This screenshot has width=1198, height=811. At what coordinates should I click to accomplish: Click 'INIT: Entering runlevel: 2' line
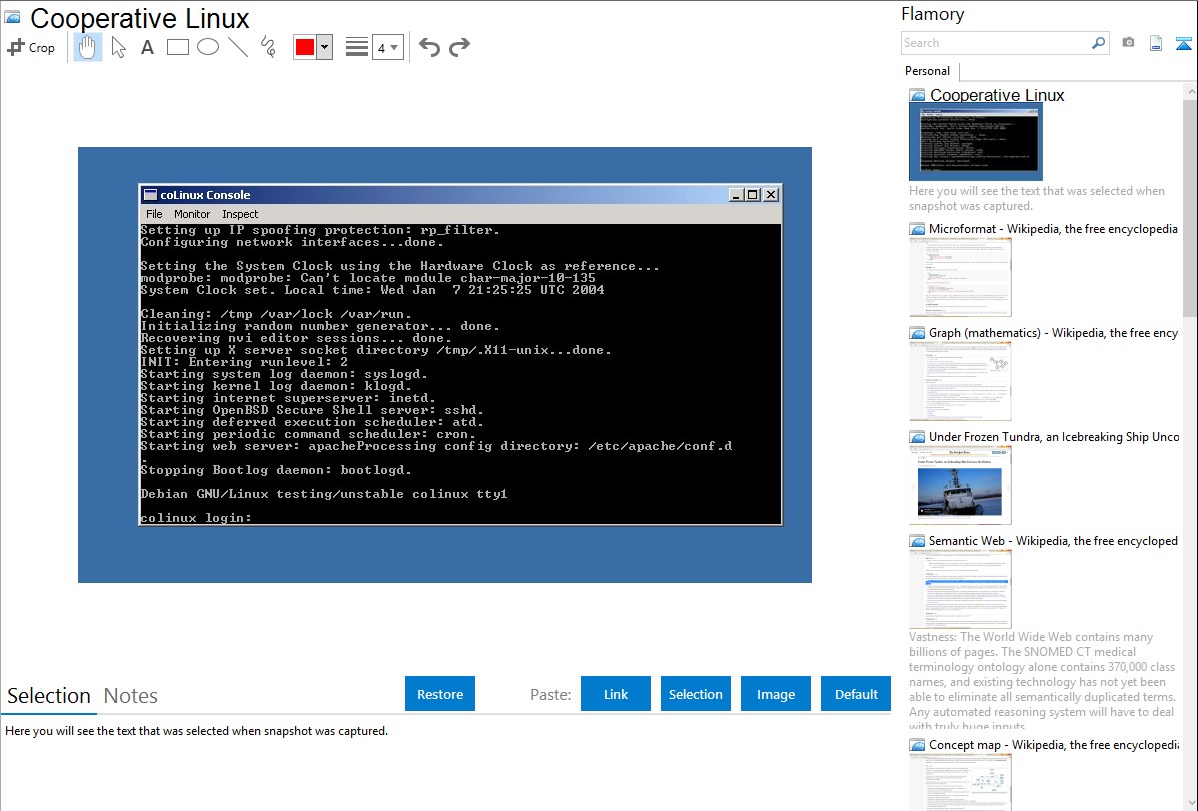click(x=244, y=362)
